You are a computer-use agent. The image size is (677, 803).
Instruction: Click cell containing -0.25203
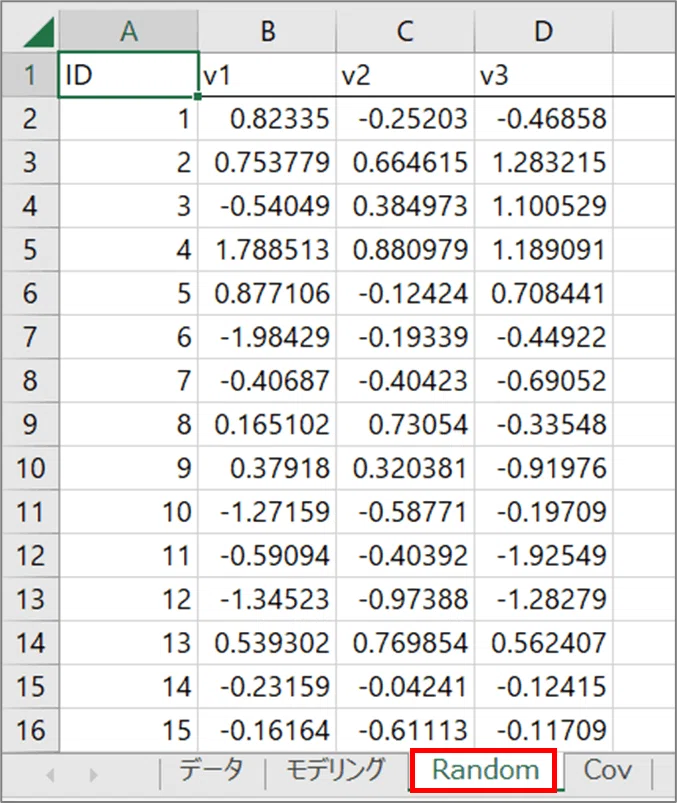coord(406,119)
